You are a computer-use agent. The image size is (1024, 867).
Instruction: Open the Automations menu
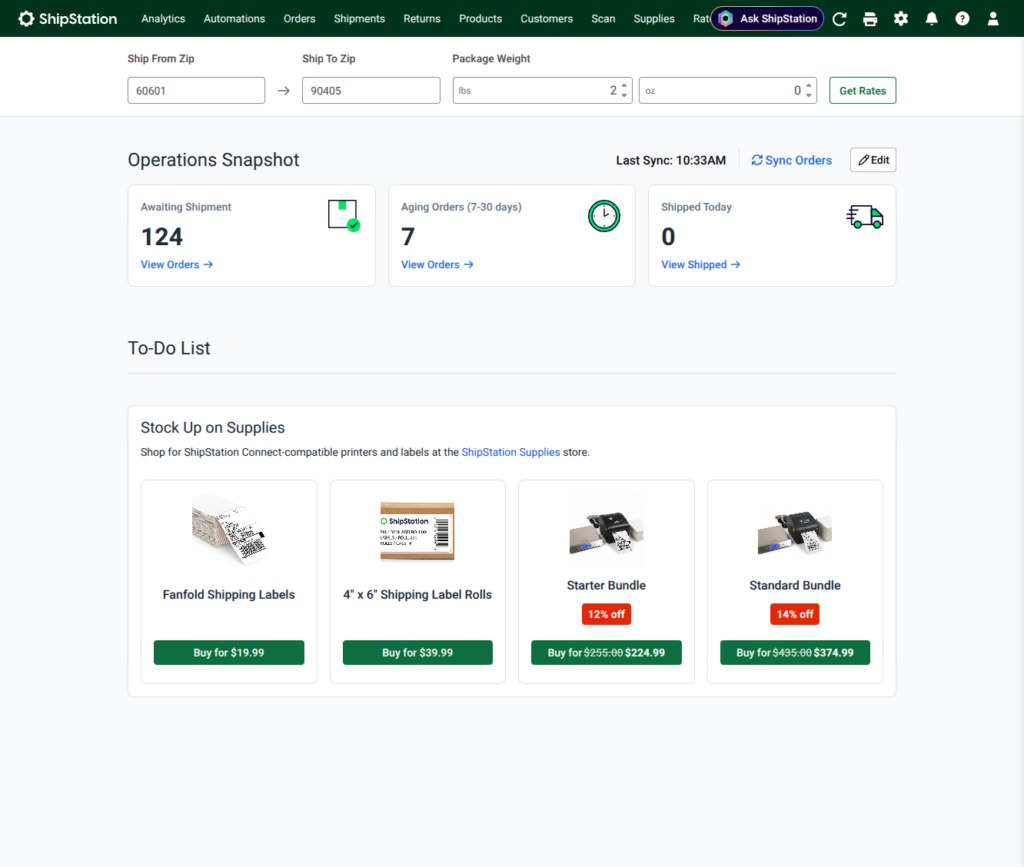(x=234, y=19)
